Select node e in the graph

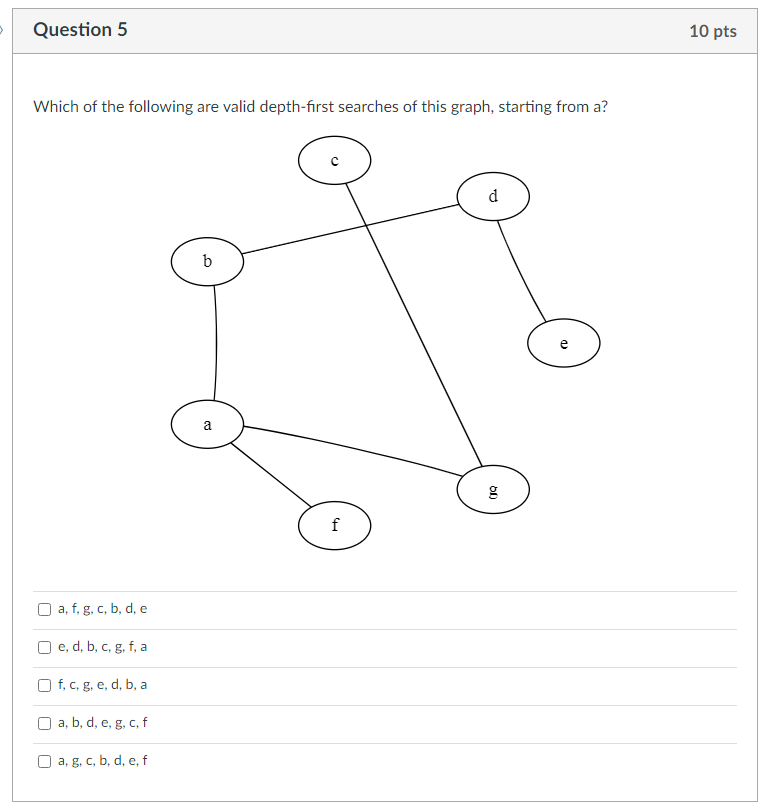[x=563, y=343]
